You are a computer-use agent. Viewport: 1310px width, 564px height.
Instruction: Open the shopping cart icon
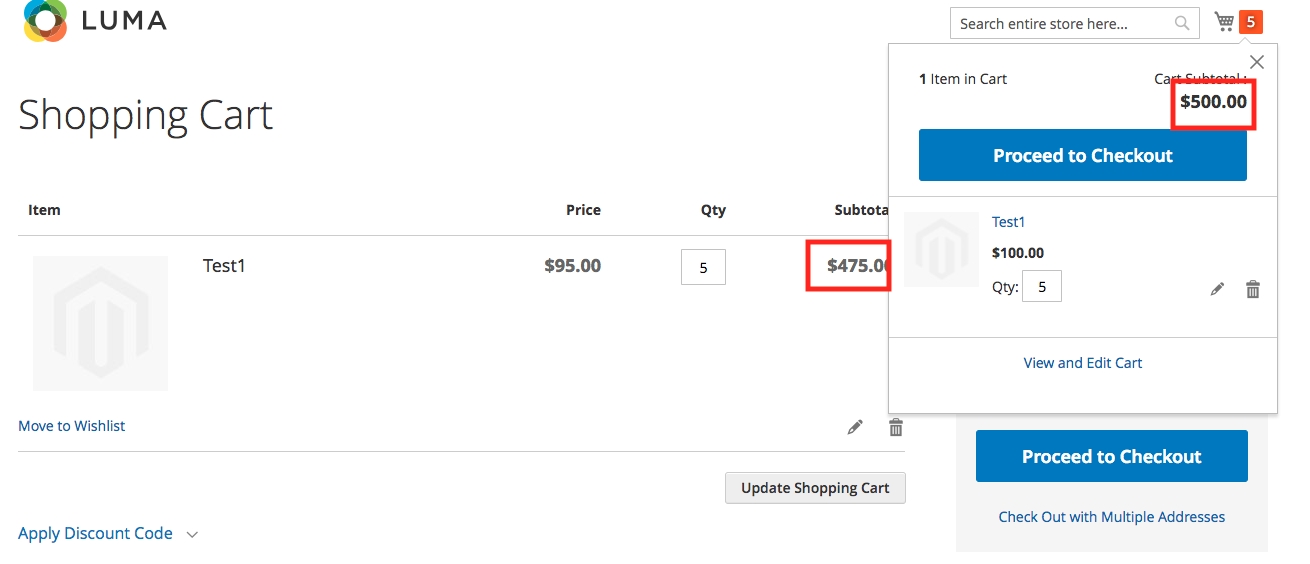1224,22
